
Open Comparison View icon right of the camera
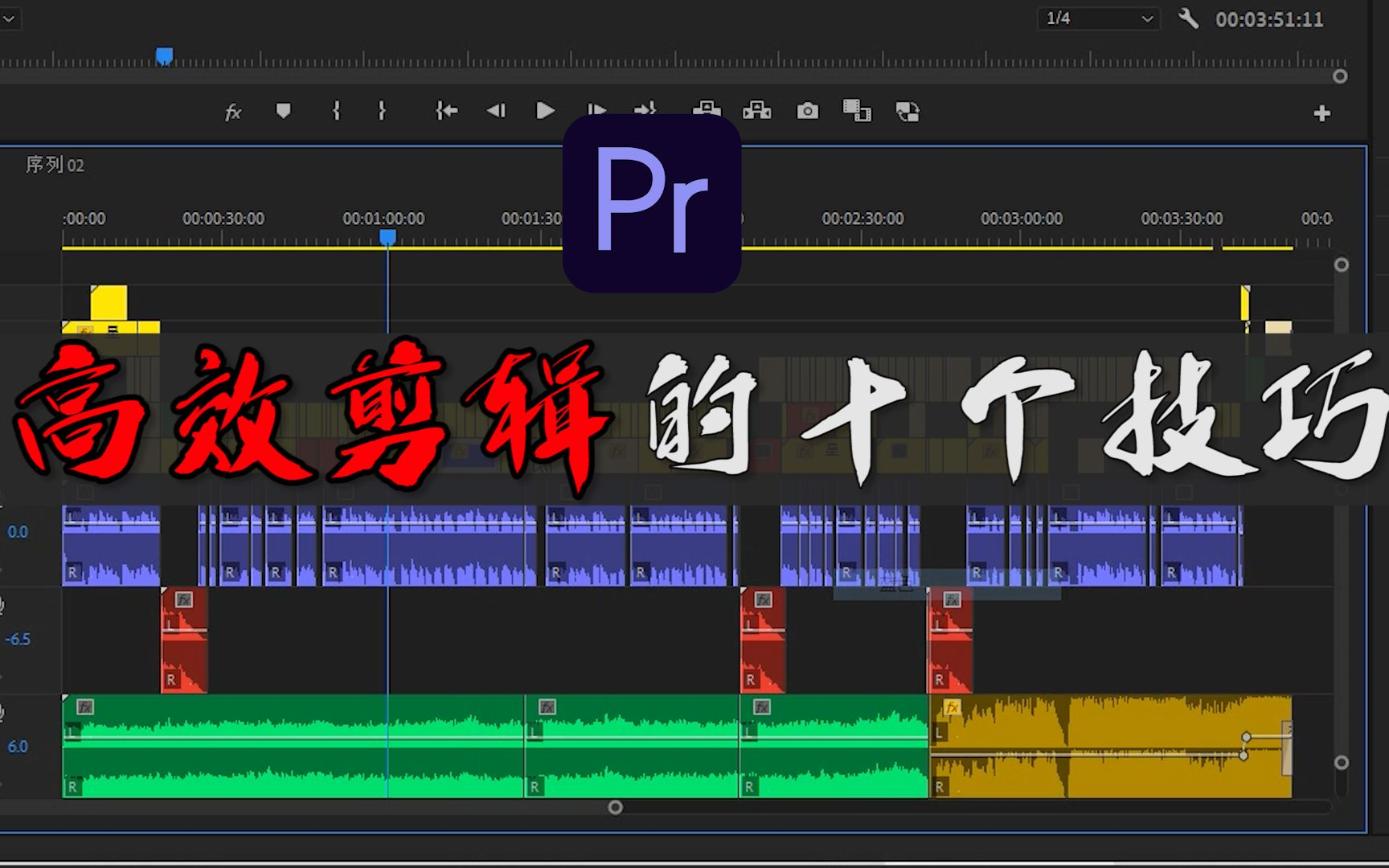point(857,111)
